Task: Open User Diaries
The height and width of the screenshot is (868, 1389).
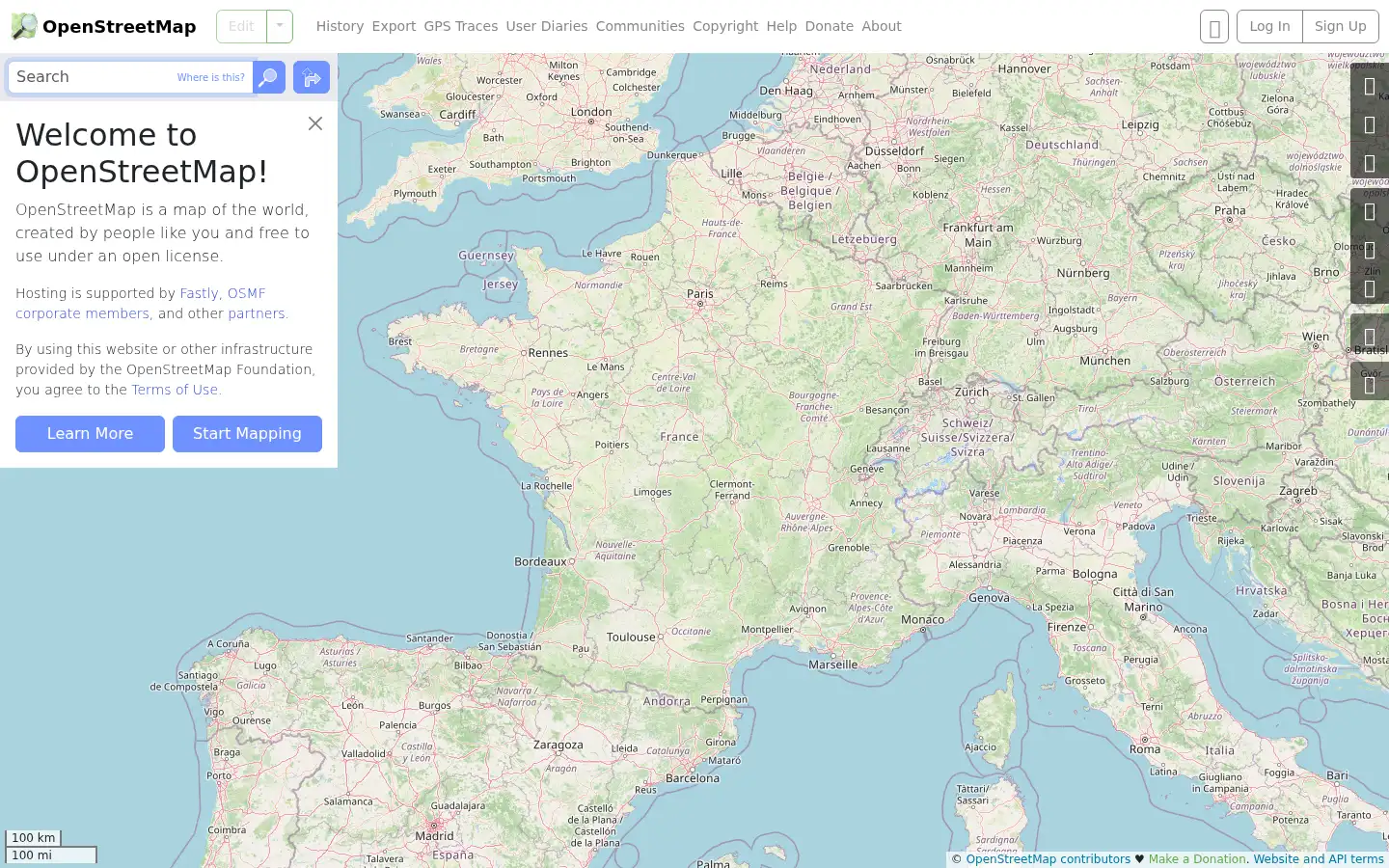Action: pos(547,26)
